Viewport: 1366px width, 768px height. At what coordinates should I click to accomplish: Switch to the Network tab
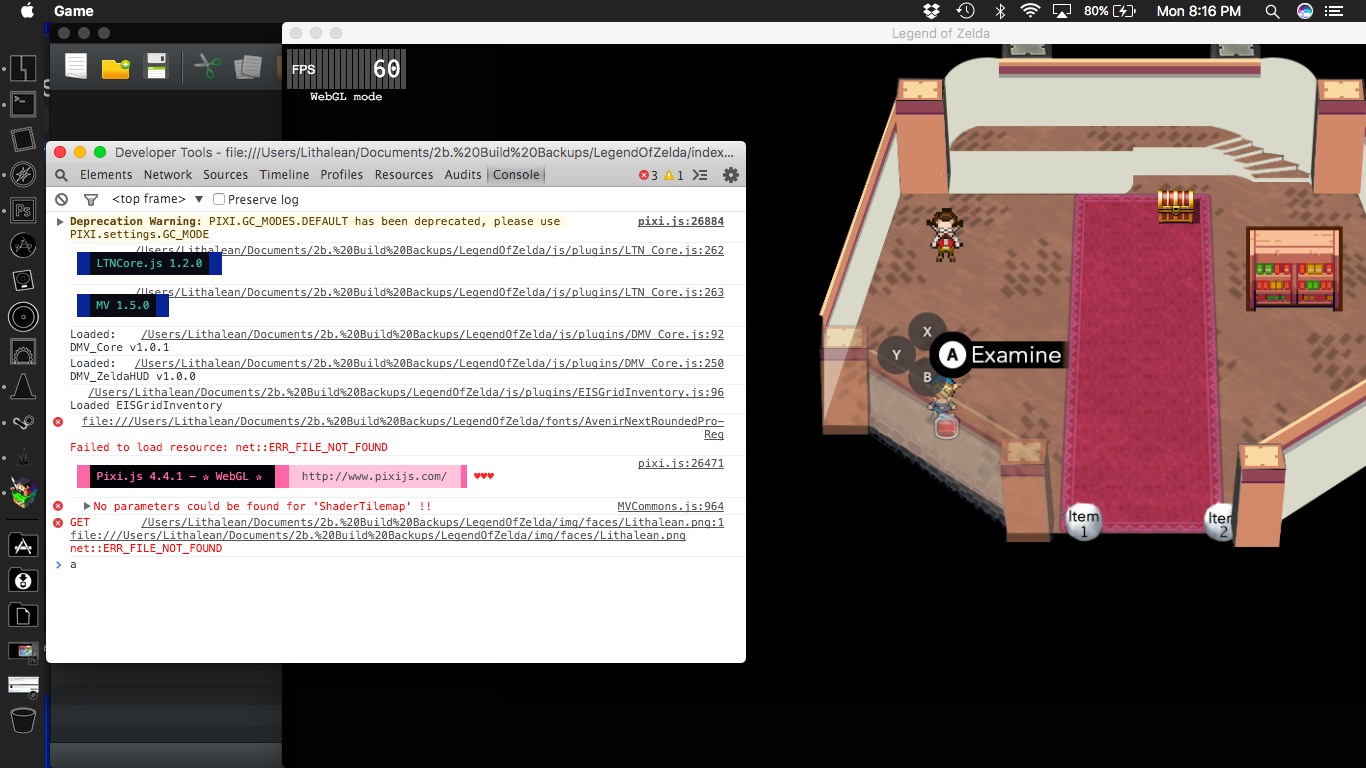pyautogui.click(x=168, y=175)
